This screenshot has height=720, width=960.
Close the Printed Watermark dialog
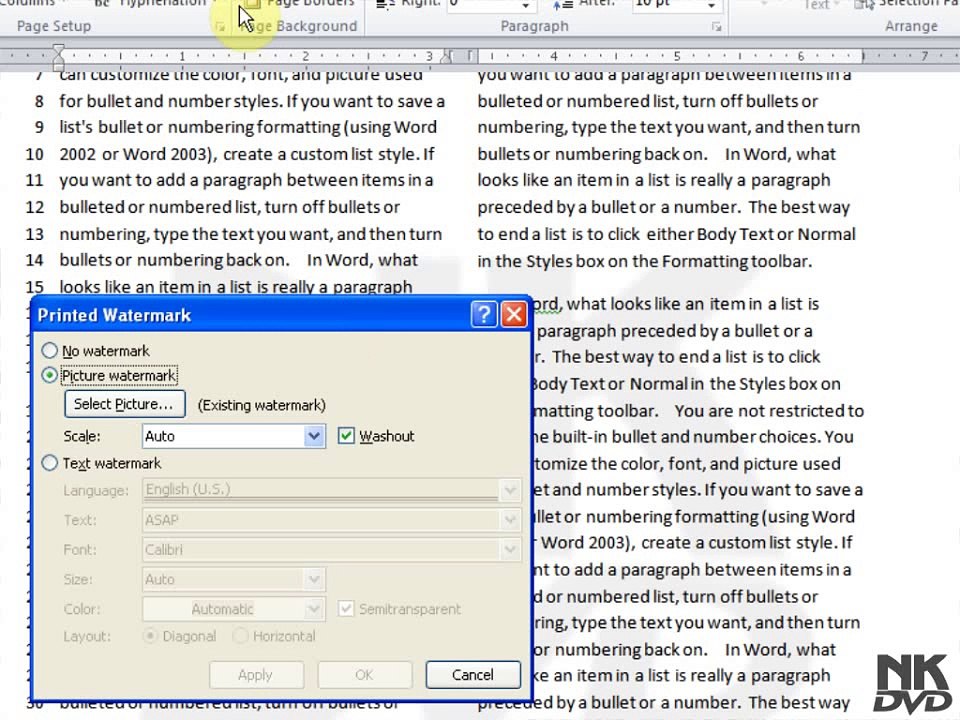[514, 315]
